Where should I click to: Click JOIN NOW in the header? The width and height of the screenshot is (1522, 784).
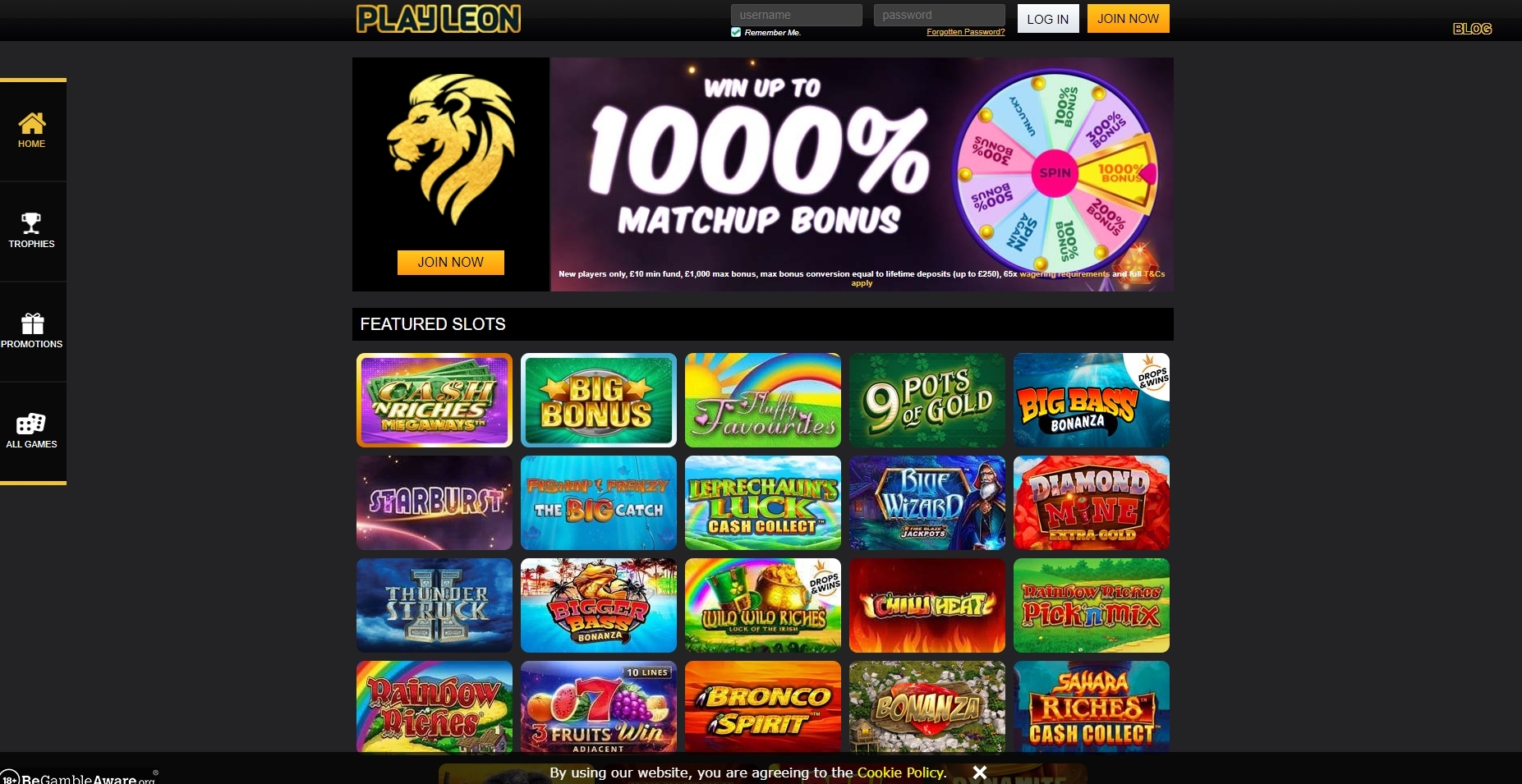click(x=1129, y=18)
